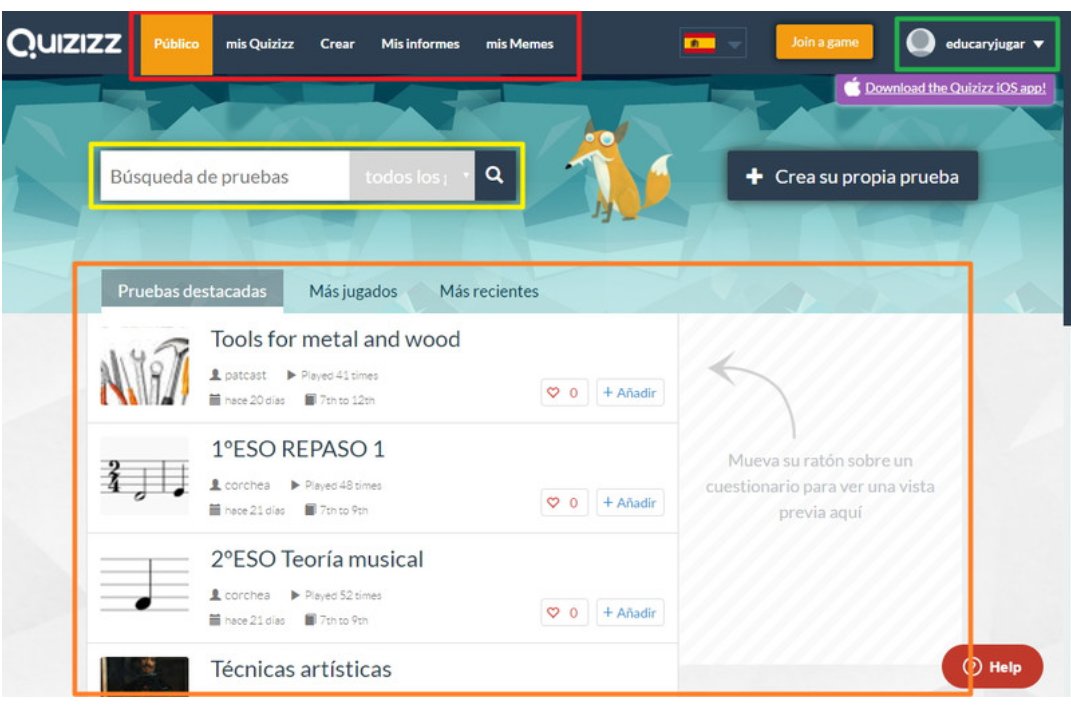
Task: Open the Público tab
Action: pos(176,44)
